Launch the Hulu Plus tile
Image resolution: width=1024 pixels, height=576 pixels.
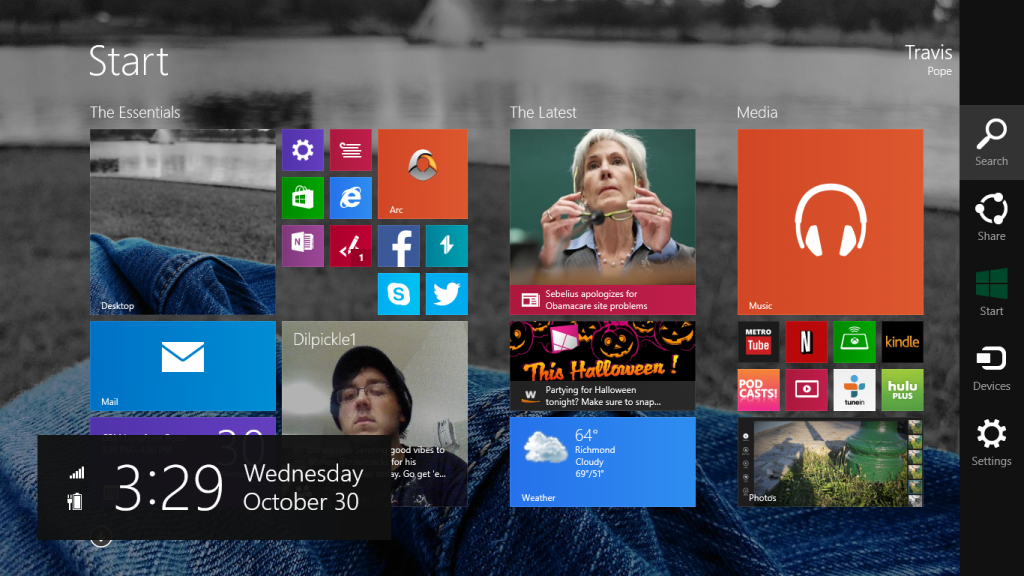902,390
